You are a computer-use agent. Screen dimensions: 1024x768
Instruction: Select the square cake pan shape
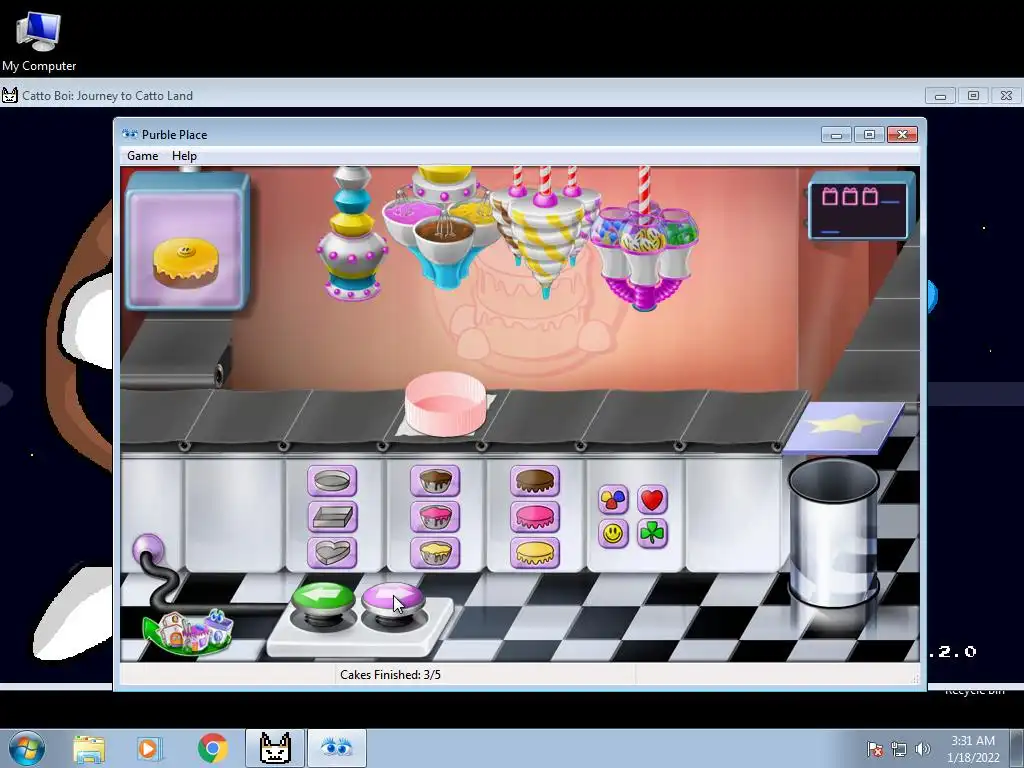[332, 517]
